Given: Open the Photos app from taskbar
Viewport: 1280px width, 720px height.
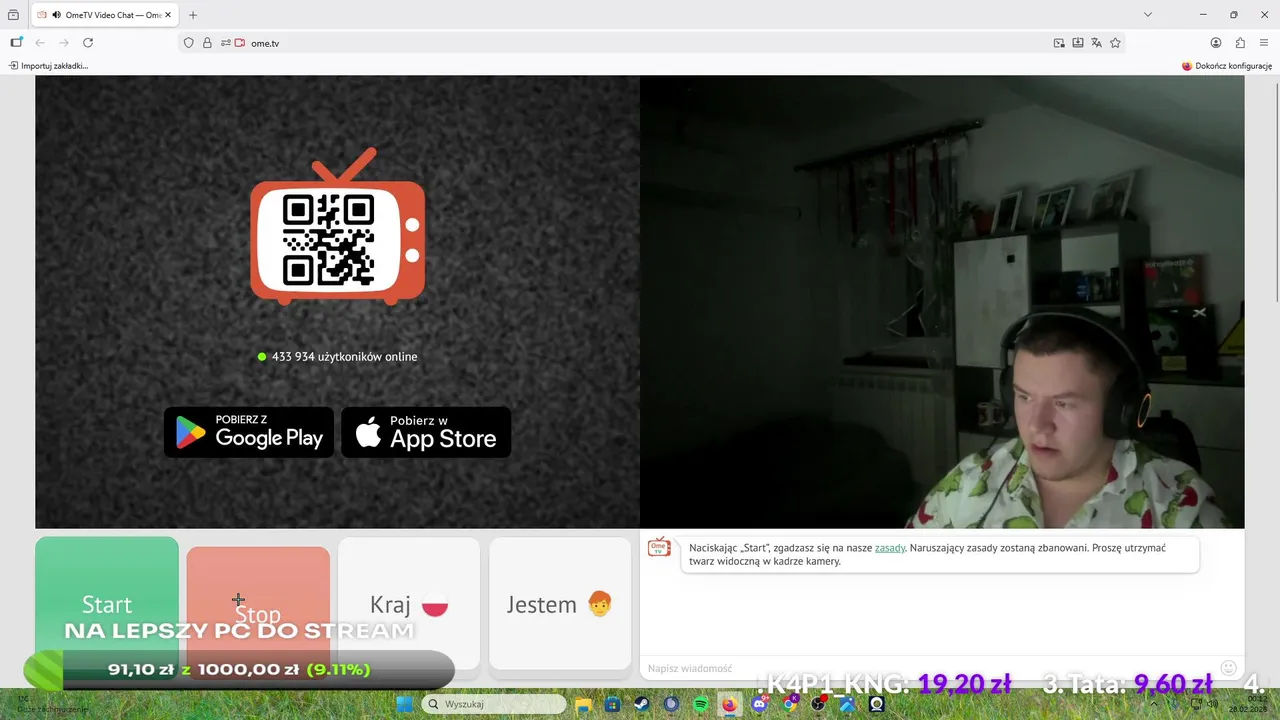Looking at the screenshot, I should [x=848, y=704].
